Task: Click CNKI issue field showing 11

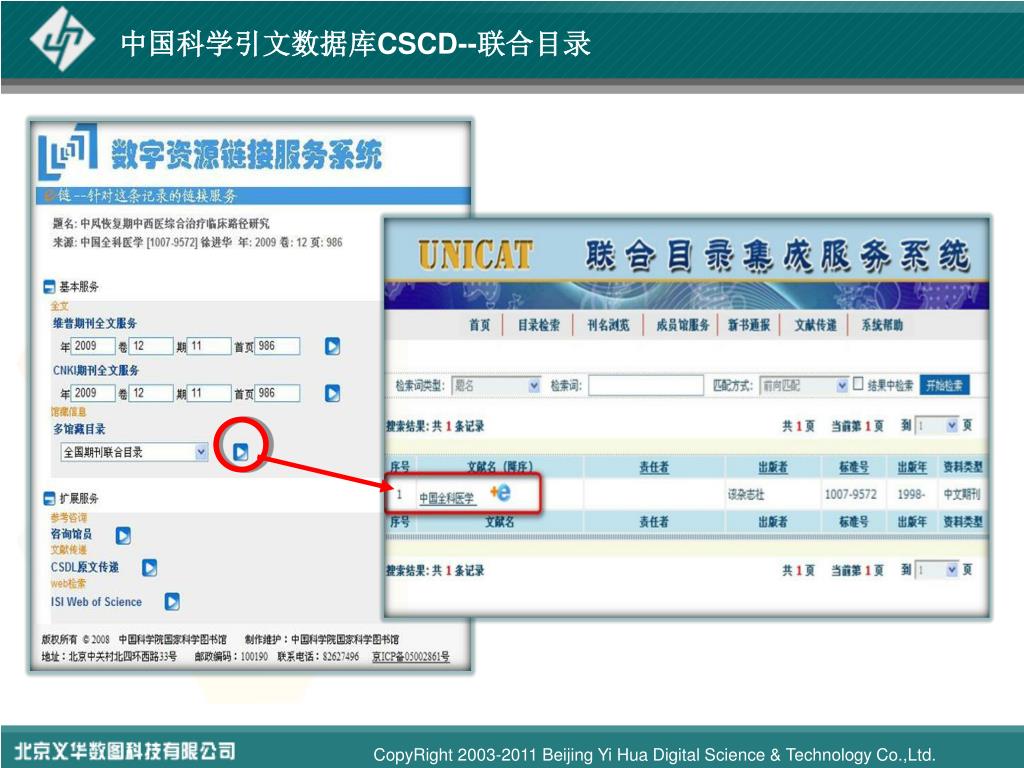Action: click(x=209, y=393)
